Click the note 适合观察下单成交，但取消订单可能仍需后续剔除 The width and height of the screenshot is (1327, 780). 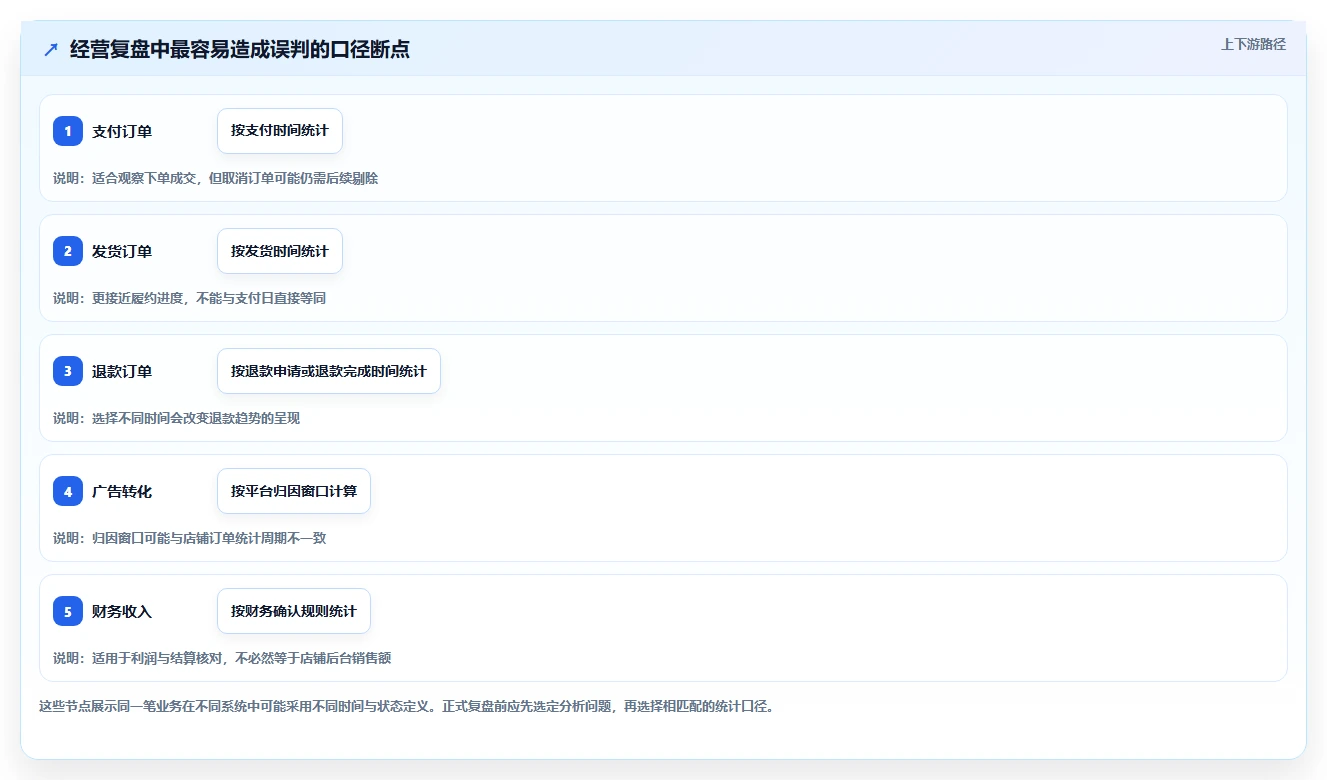click(235, 178)
